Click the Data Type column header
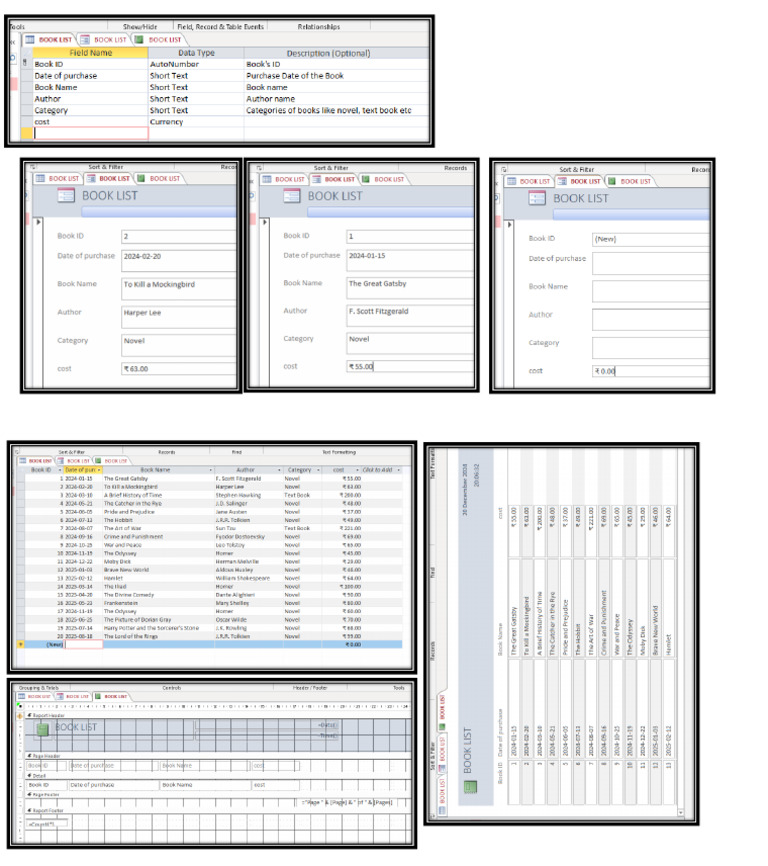768x866 pixels. (196, 53)
